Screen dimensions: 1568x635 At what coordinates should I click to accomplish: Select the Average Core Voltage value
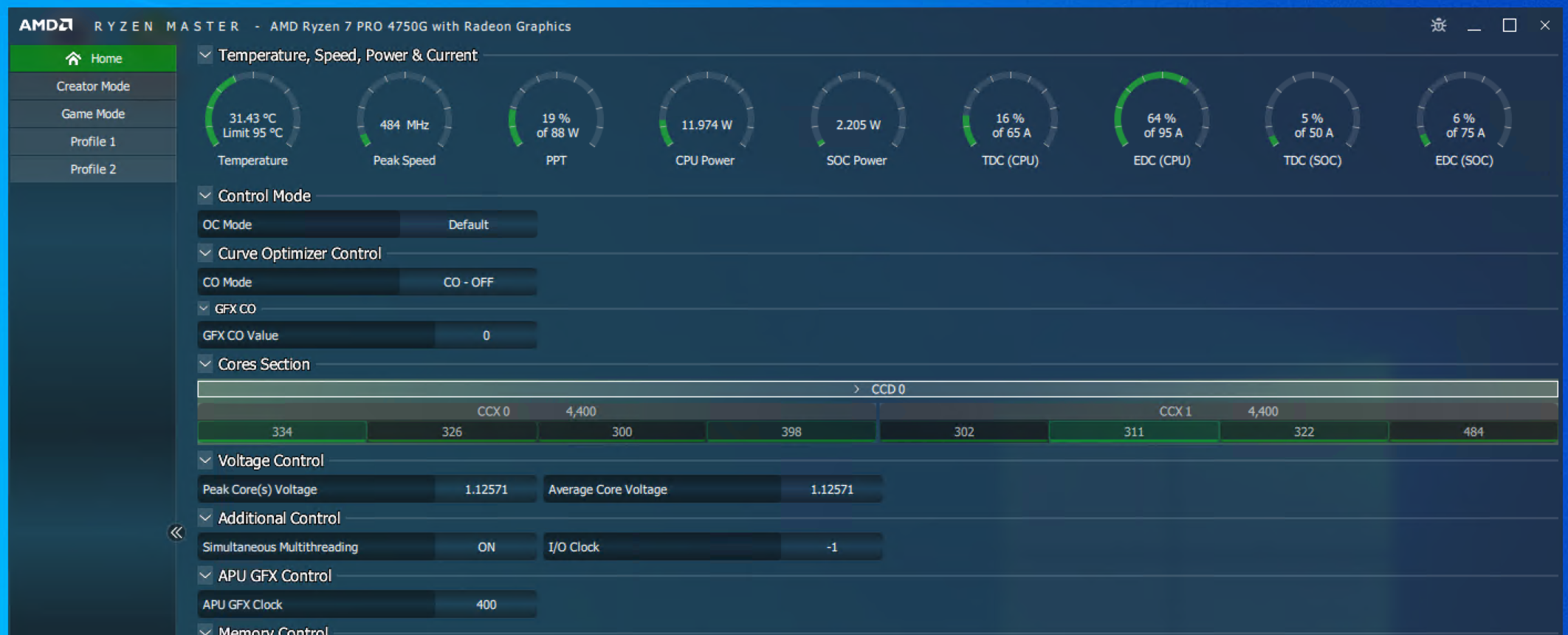point(831,490)
